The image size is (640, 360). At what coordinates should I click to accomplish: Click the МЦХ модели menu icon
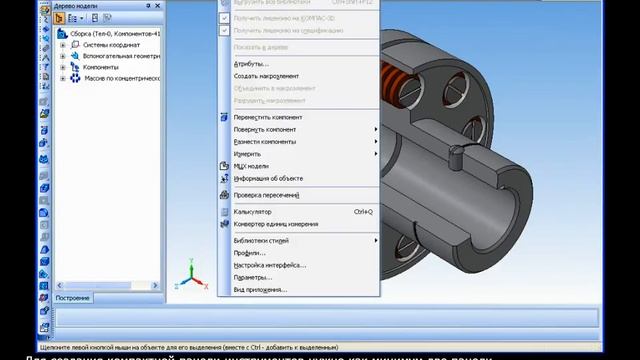(224, 166)
